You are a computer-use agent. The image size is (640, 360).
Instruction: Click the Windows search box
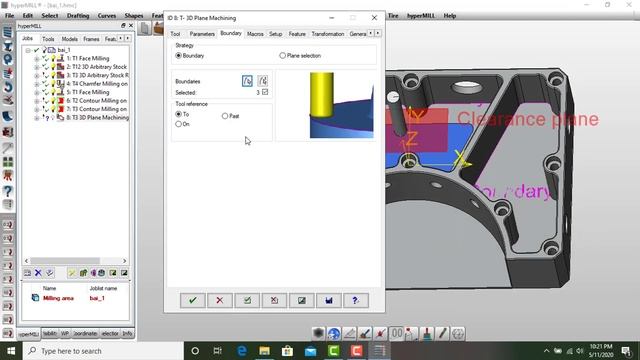103,351
